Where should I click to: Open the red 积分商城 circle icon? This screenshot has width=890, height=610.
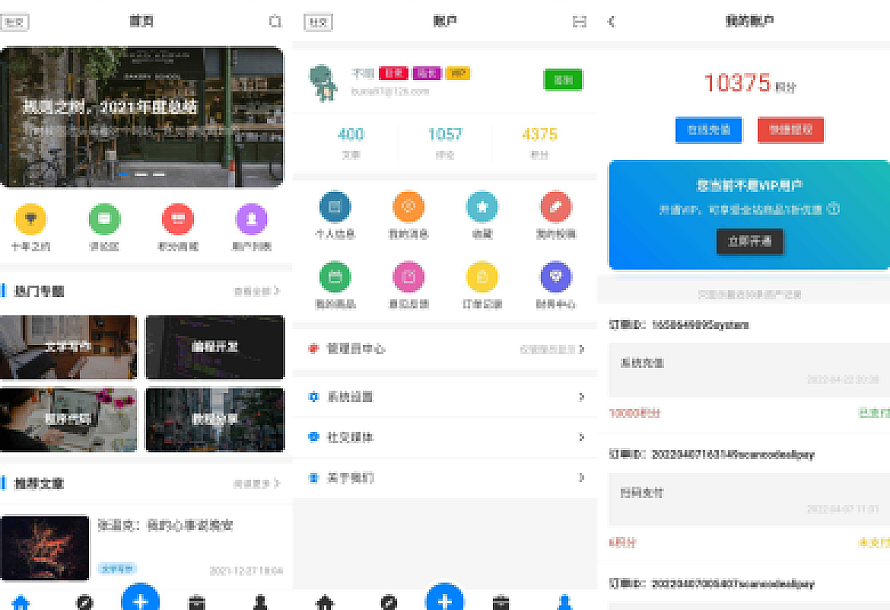(x=178, y=219)
